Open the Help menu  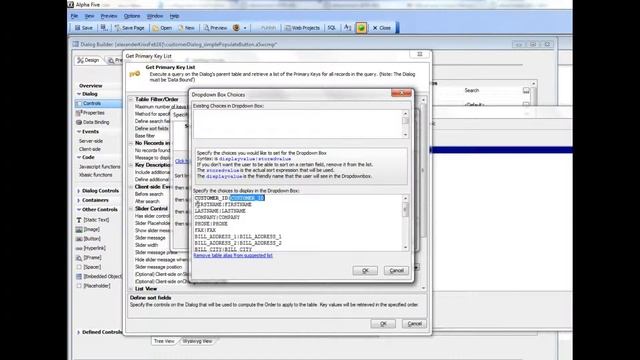pyautogui.click(x=174, y=16)
